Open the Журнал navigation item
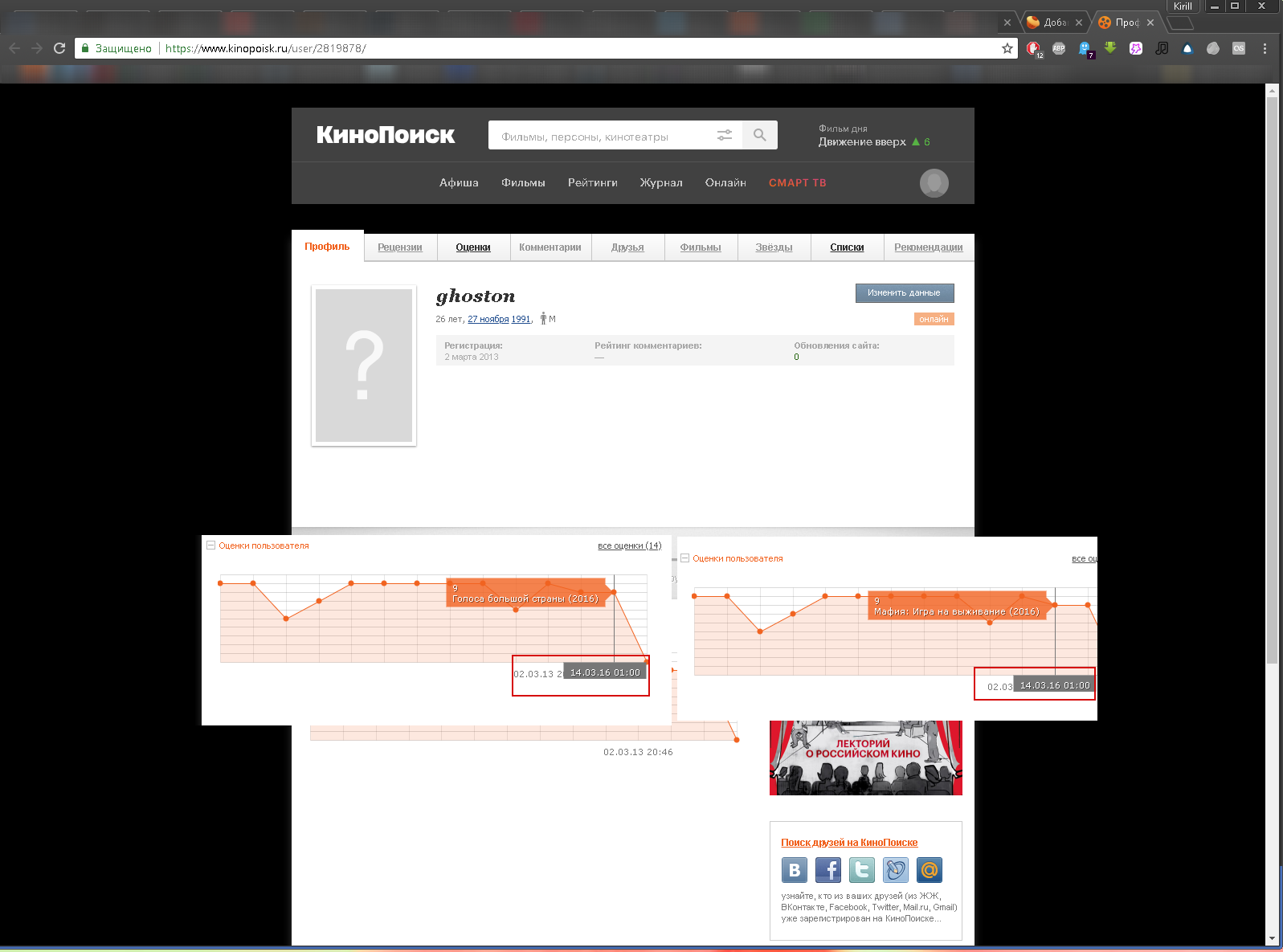The height and width of the screenshot is (952, 1283). [x=661, y=183]
